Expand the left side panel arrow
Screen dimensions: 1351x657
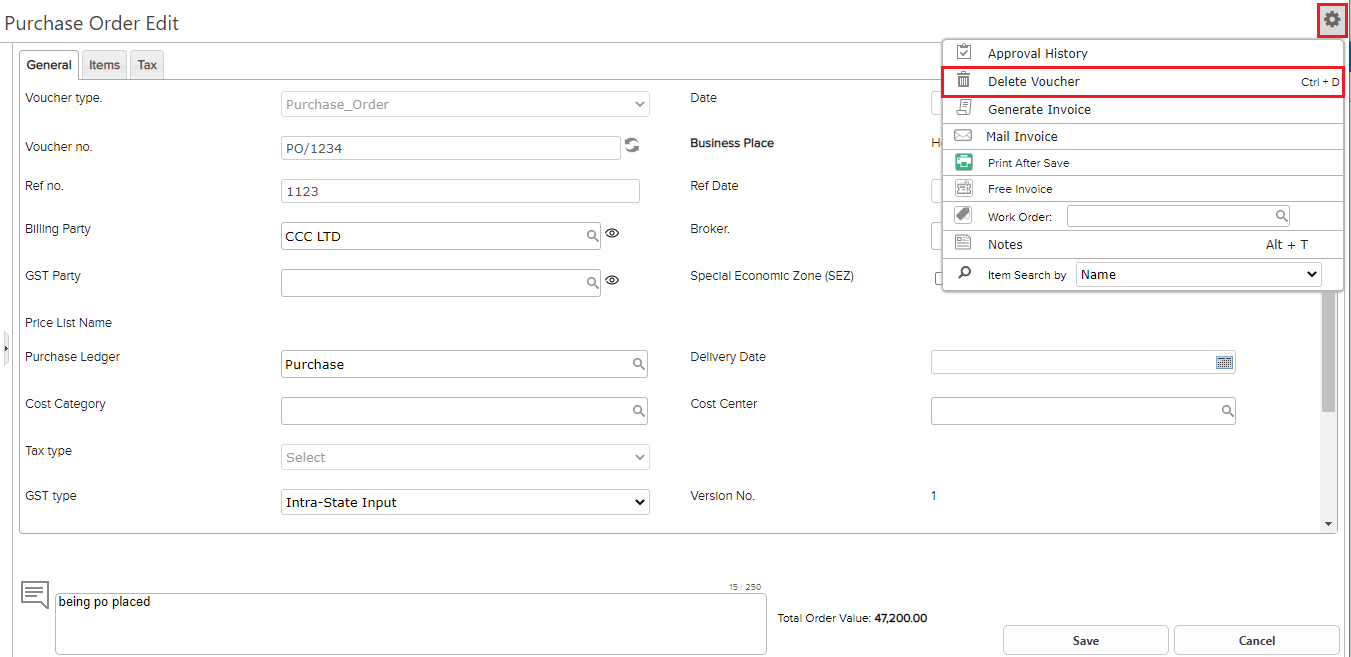[6, 348]
